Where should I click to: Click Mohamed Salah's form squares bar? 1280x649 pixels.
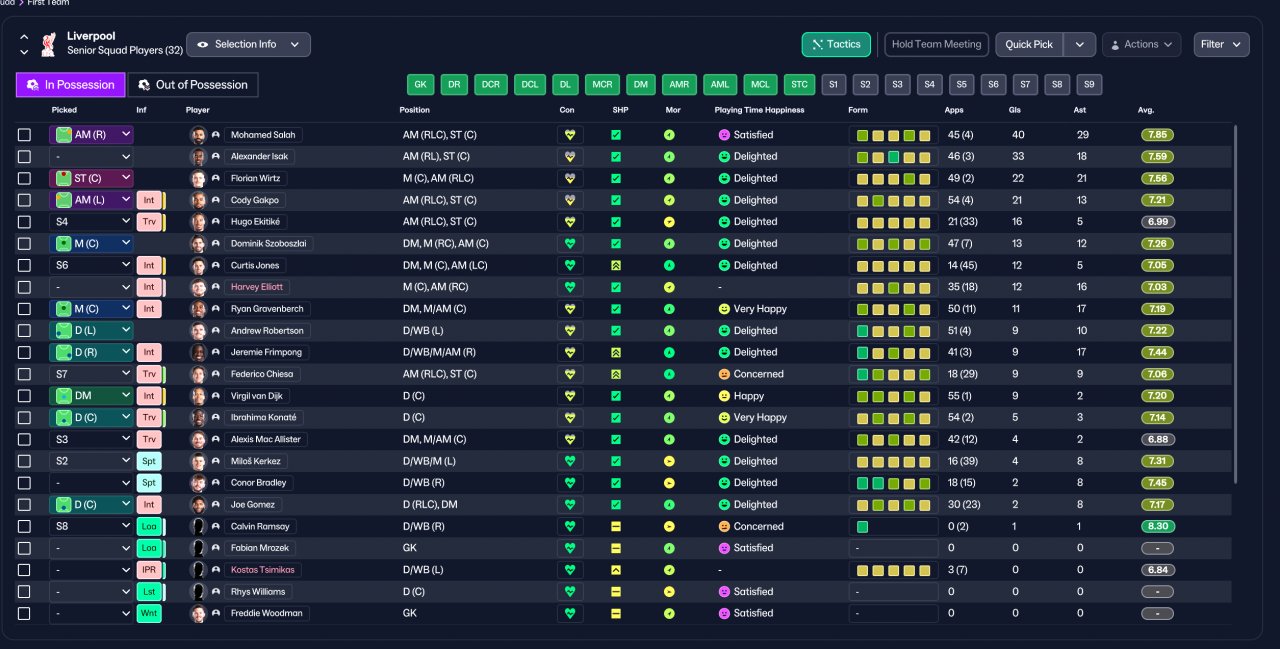(893, 135)
